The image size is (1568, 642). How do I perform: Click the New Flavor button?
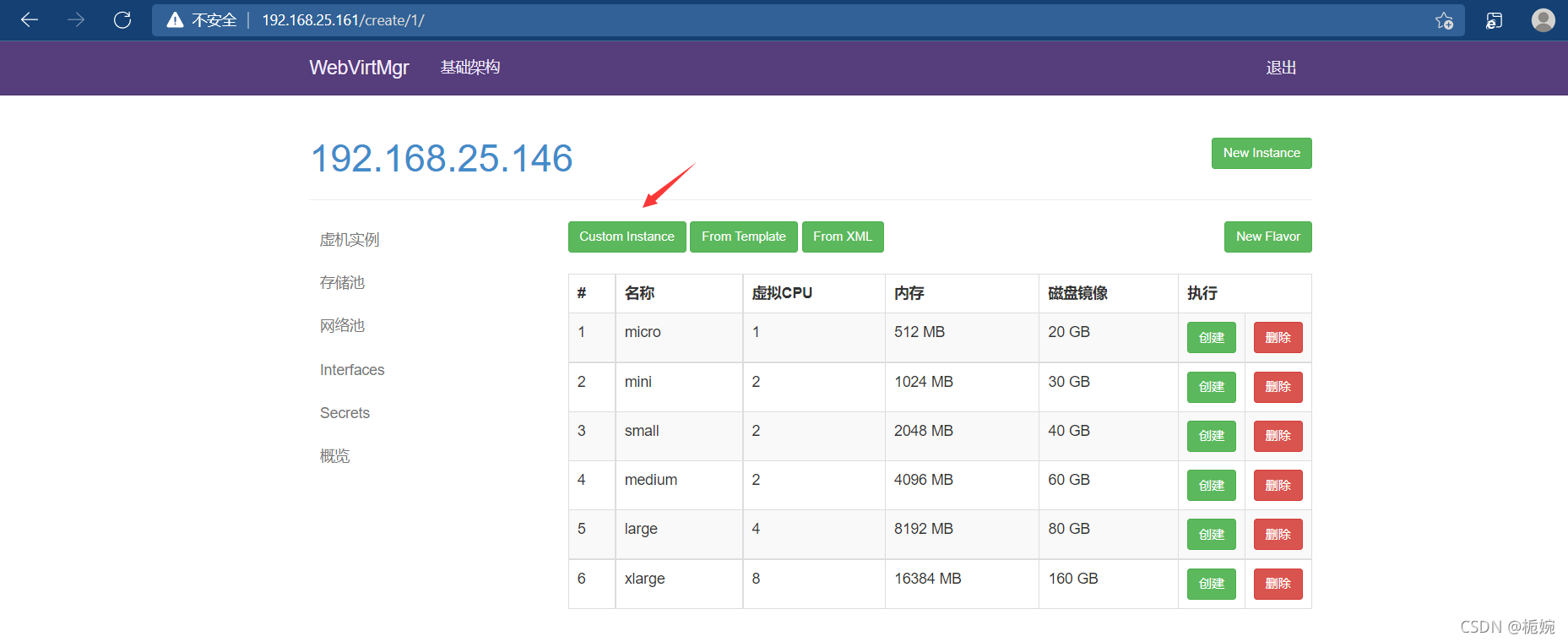point(1268,237)
